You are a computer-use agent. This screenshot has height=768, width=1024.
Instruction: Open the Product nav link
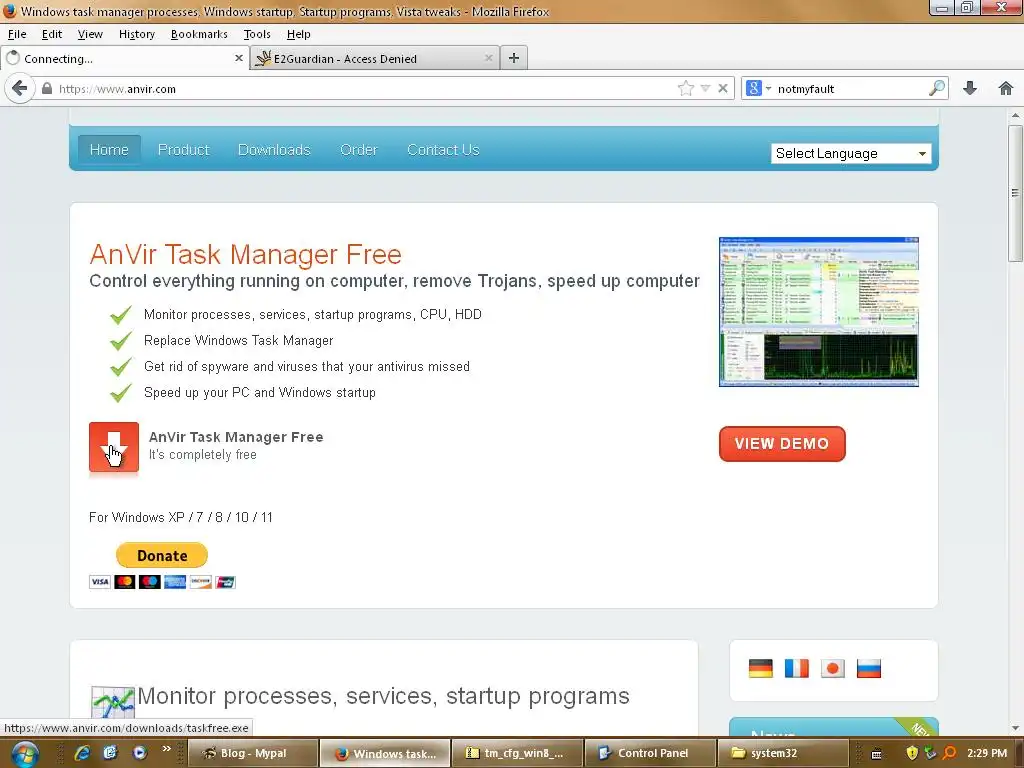click(184, 150)
